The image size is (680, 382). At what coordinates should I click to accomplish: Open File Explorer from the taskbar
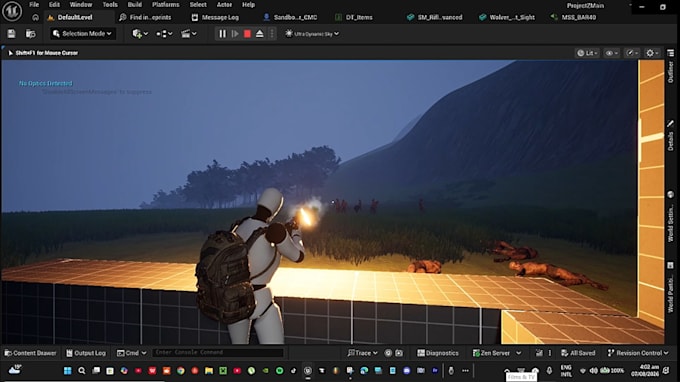click(x=209, y=371)
